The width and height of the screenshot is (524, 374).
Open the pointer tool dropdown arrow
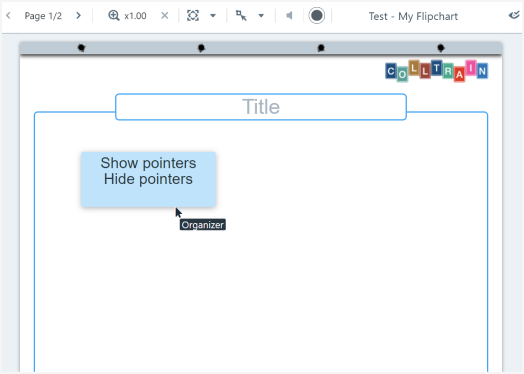tap(261, 16)
